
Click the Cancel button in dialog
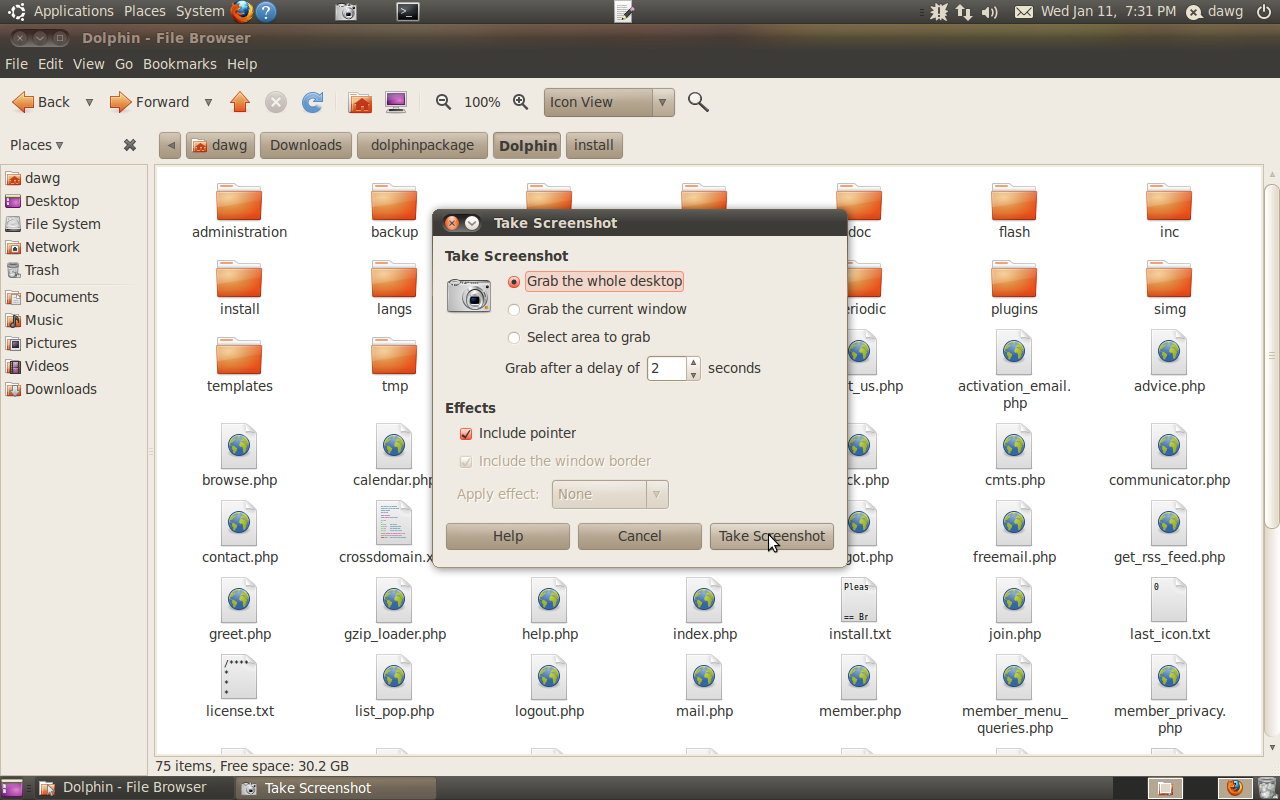639,536
